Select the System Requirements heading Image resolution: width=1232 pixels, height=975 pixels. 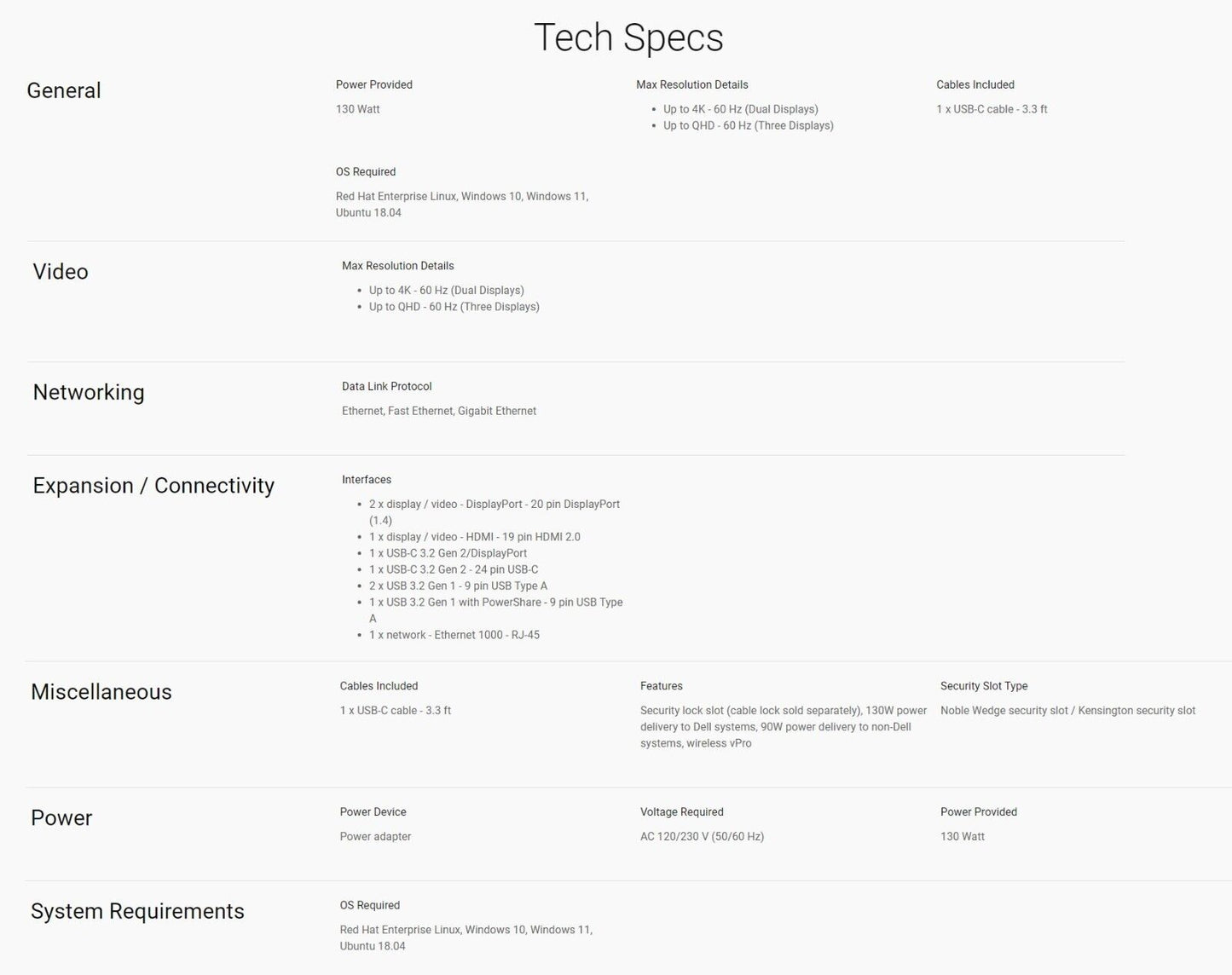click(x=137, y=911)
